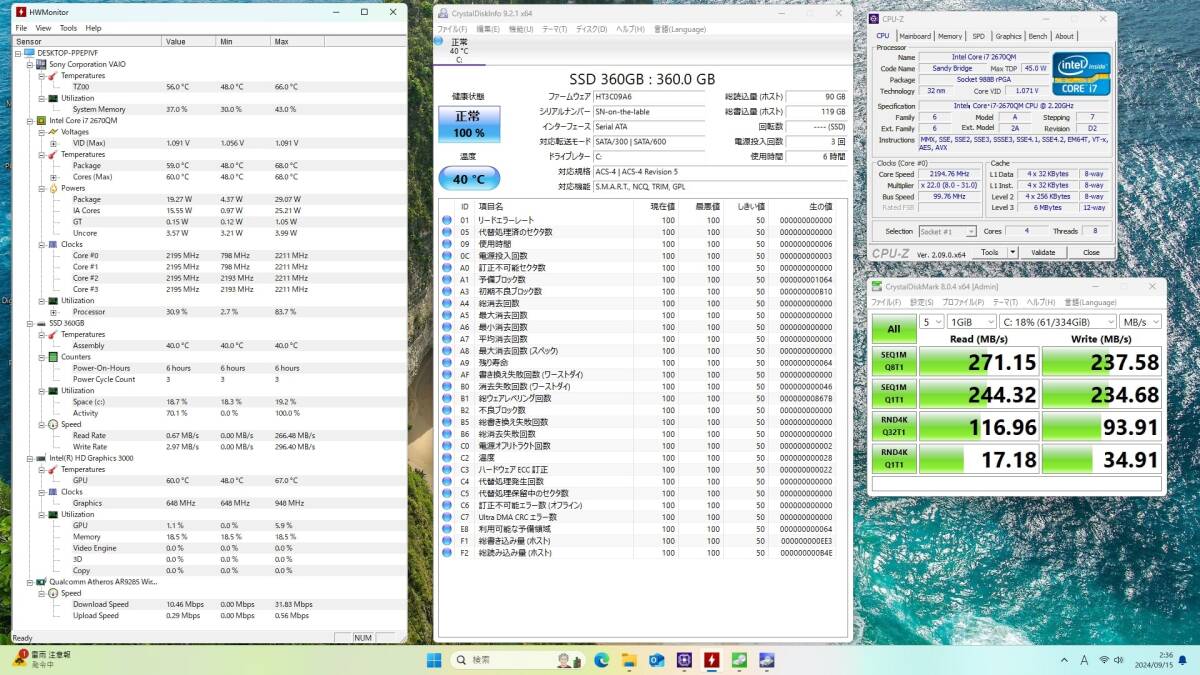Switch to the Graphics tab in CPU-Z
The image size is (1200, 675).
(x=1008, y=36)
